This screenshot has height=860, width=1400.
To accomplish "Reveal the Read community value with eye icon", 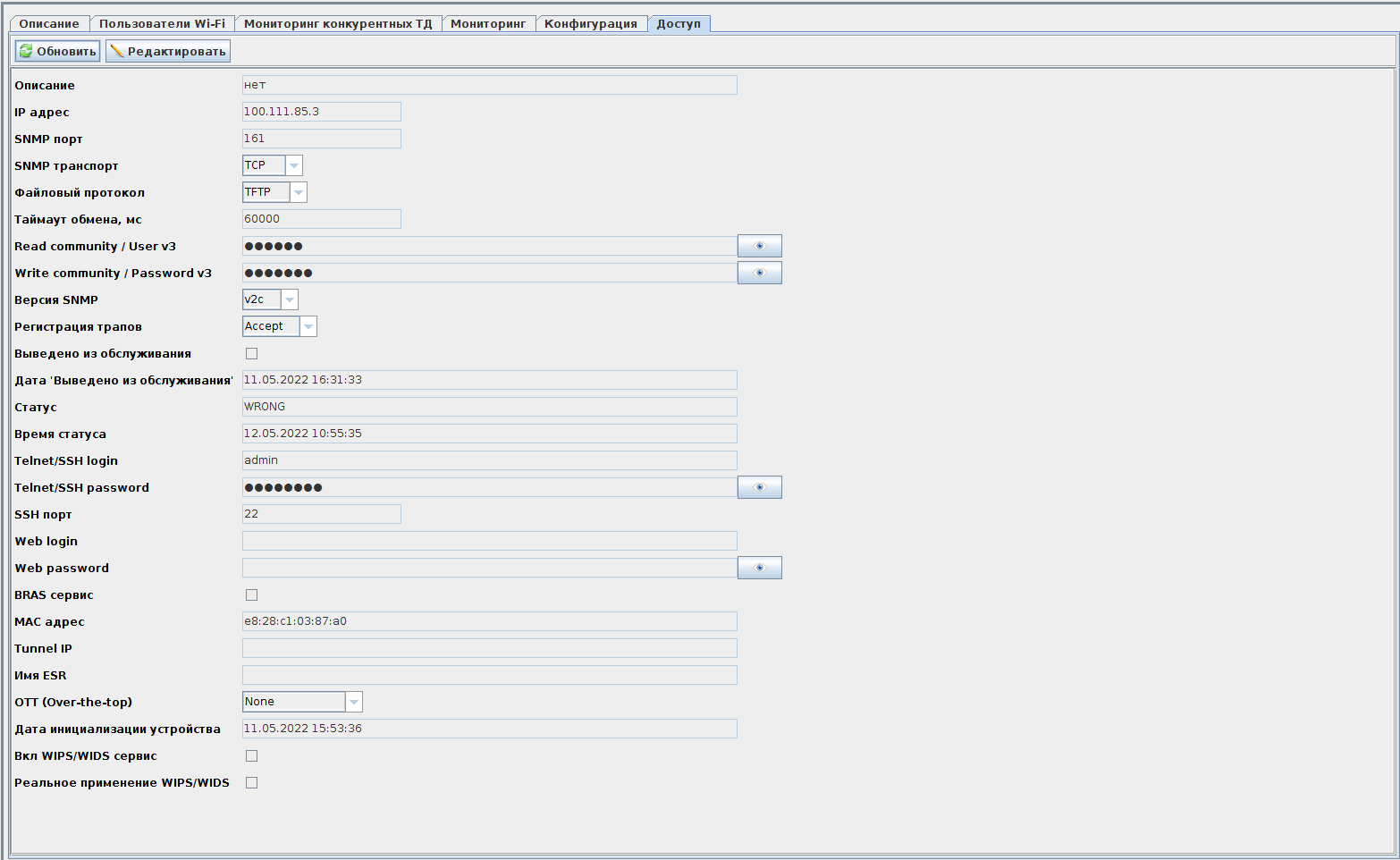I will (759, 246).
